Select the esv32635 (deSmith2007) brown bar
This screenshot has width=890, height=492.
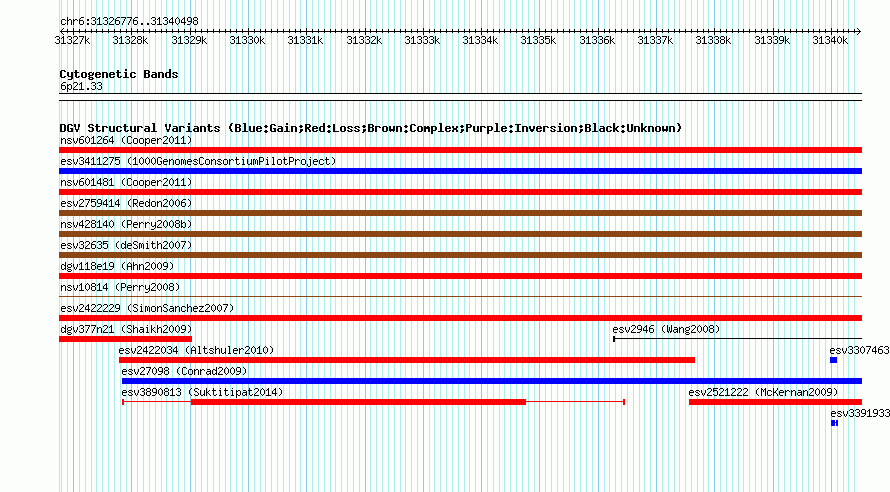click(460, 255)
